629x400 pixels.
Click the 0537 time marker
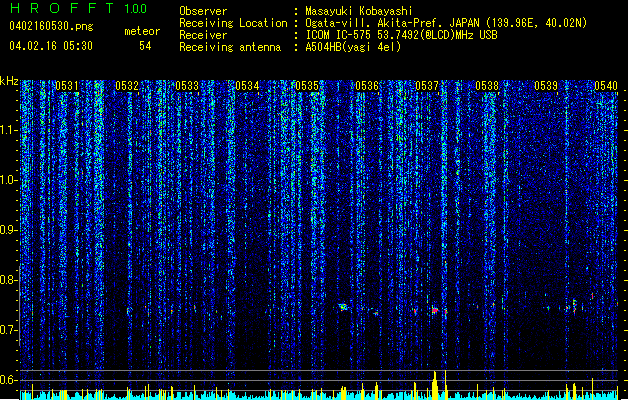pos(427,86)
